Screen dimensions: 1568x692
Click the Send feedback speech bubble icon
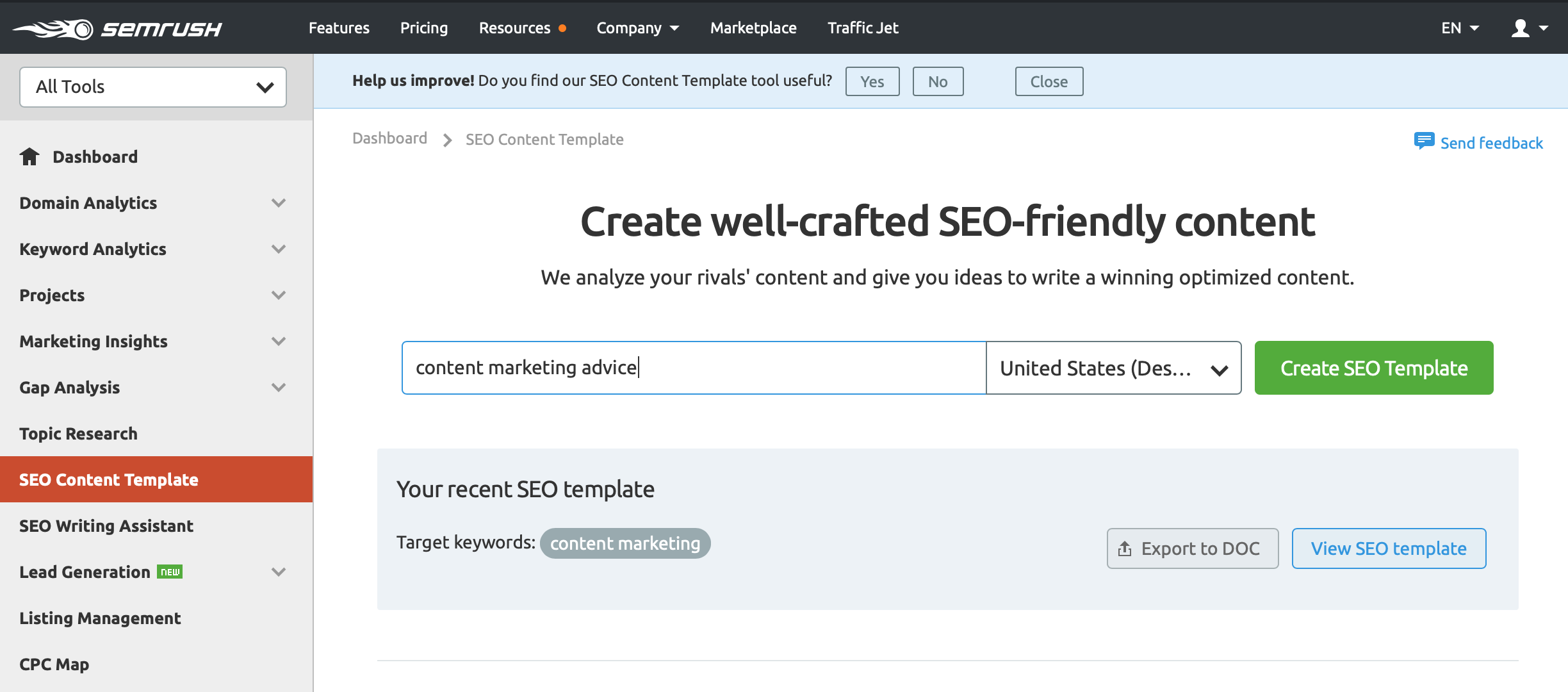(1425, 142)
